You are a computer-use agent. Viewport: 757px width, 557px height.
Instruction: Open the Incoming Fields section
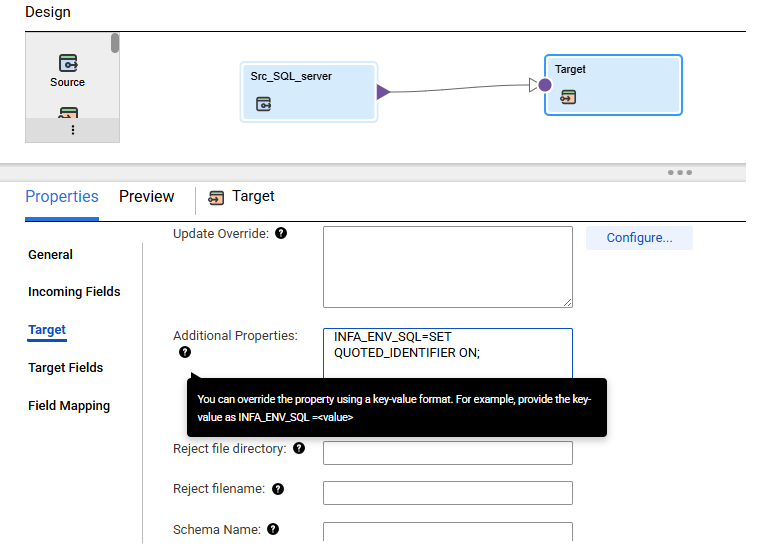(x=74, y=292)
